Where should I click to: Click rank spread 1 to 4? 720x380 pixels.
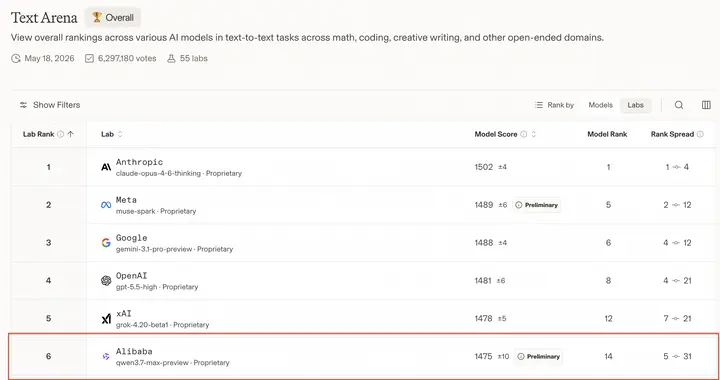click(677, 167)
